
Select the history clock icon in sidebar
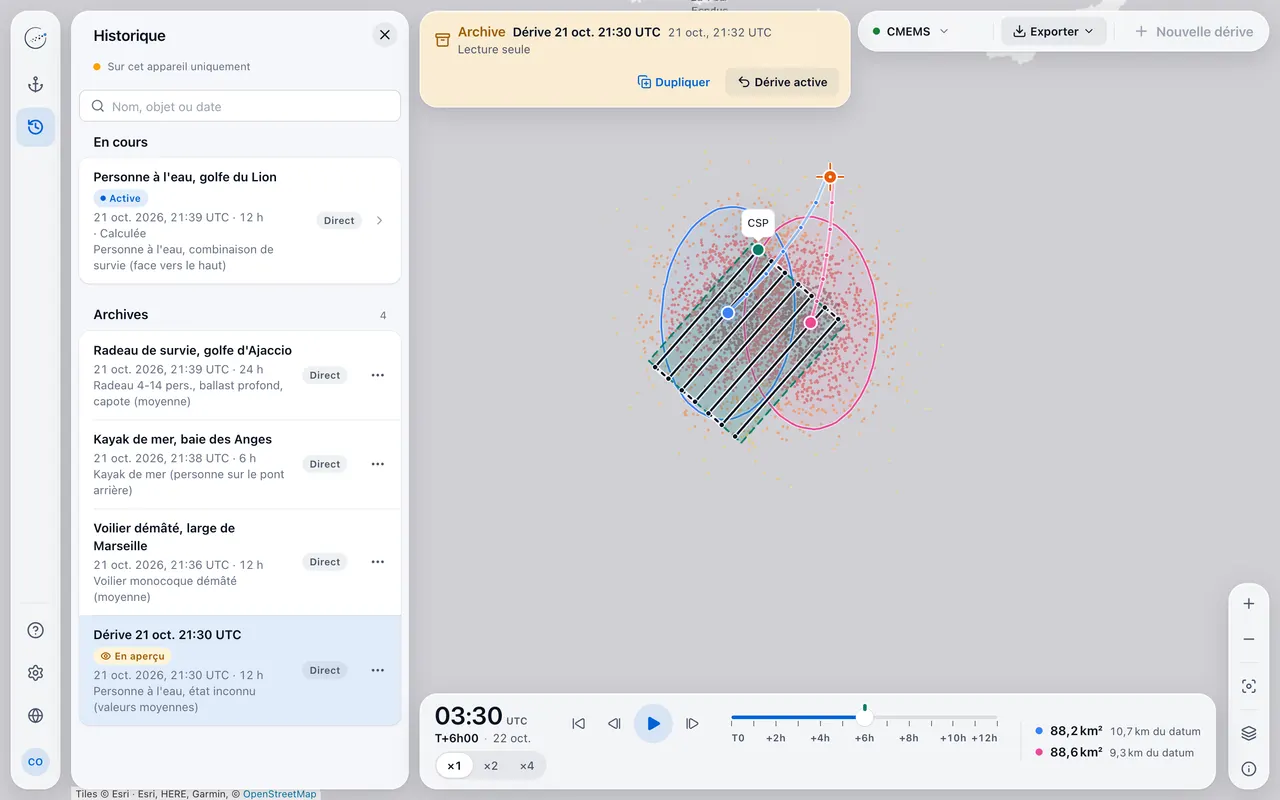[35, 127]
